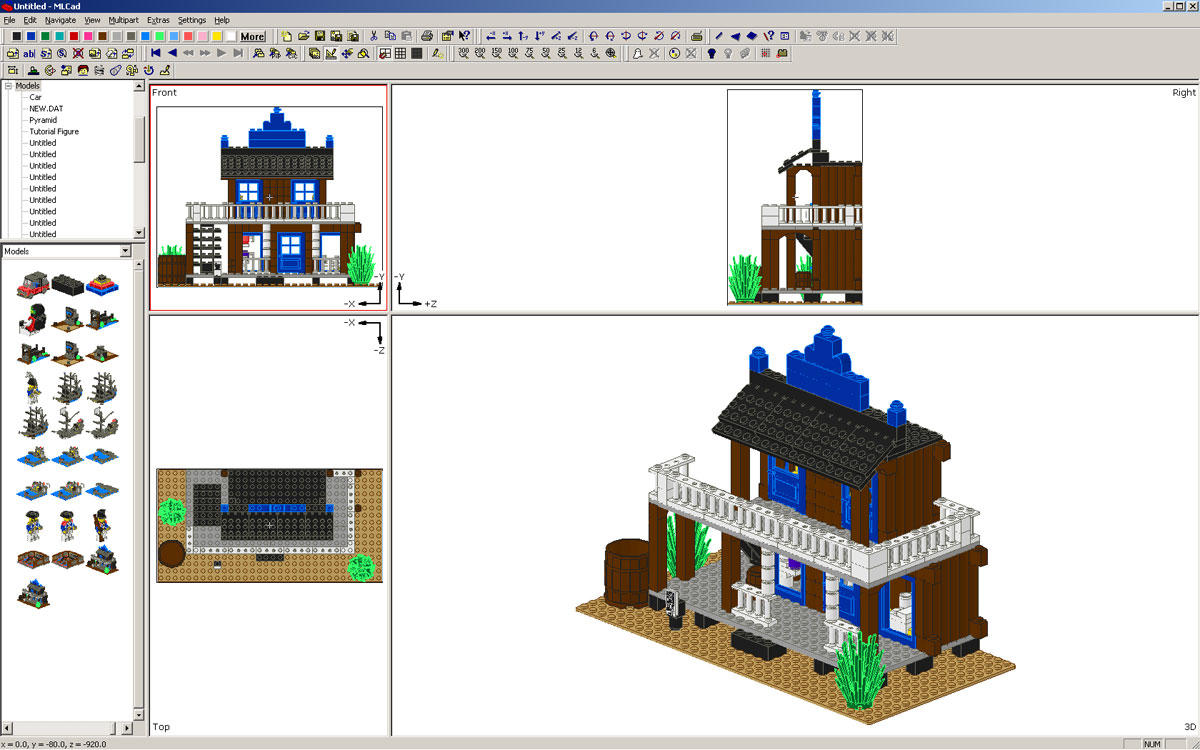This screenshot has width=1200, height=750.
Task: Open the Settings menu
Action: 191,20
